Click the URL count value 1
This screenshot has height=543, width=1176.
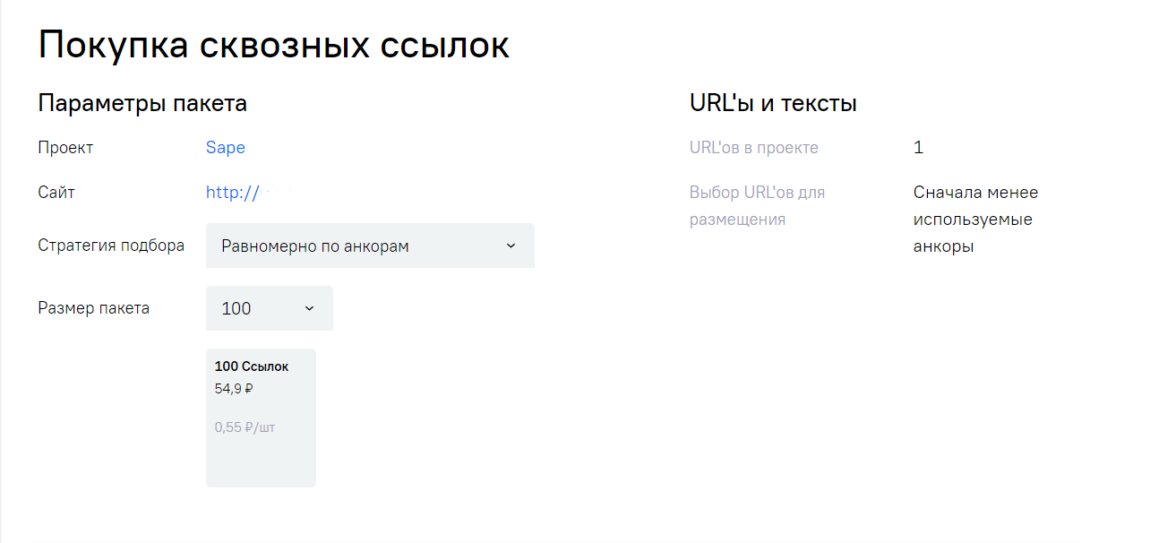918,148
